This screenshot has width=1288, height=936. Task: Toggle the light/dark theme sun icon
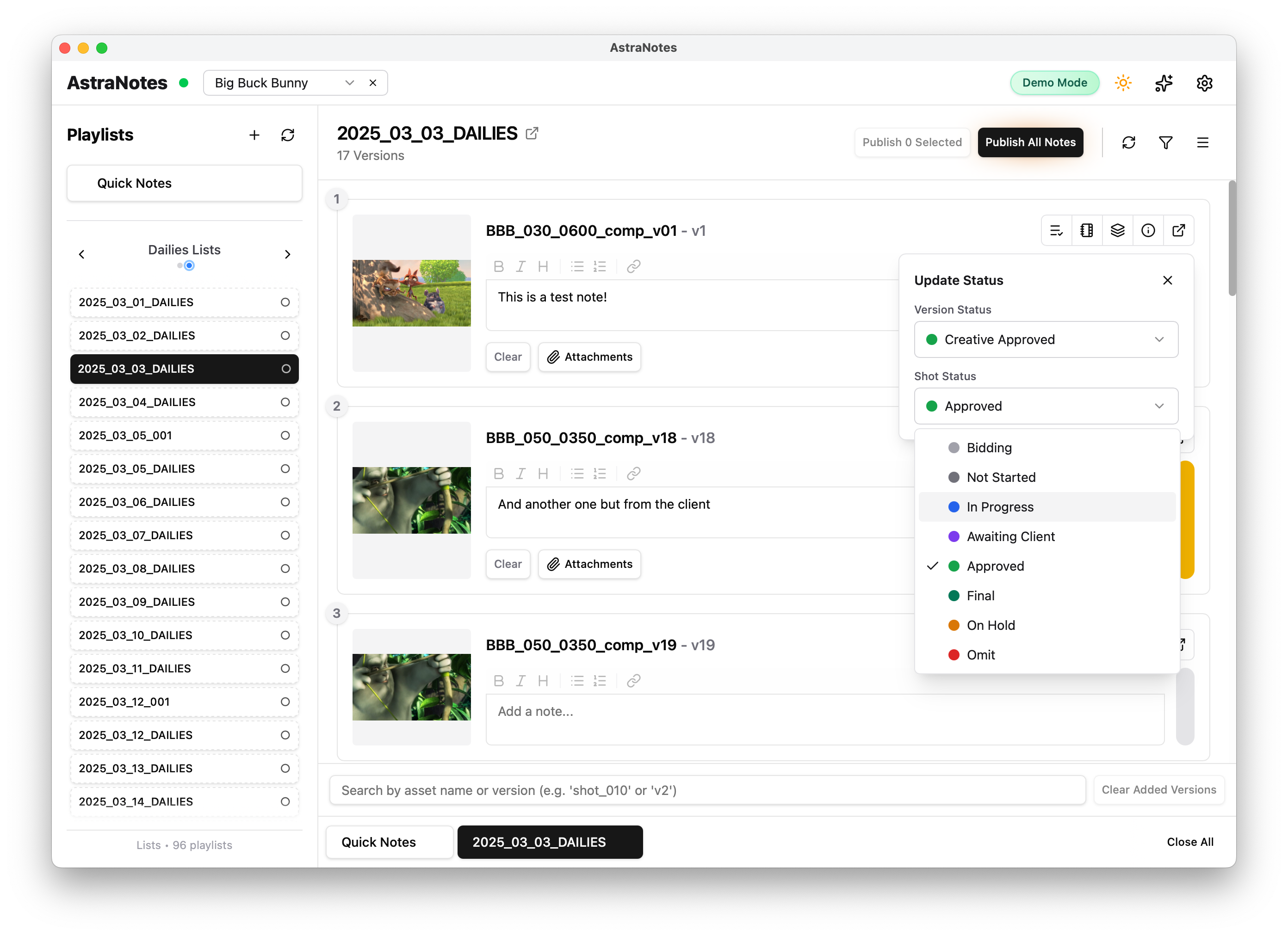pyautogui.click(x=1123, y=83)
